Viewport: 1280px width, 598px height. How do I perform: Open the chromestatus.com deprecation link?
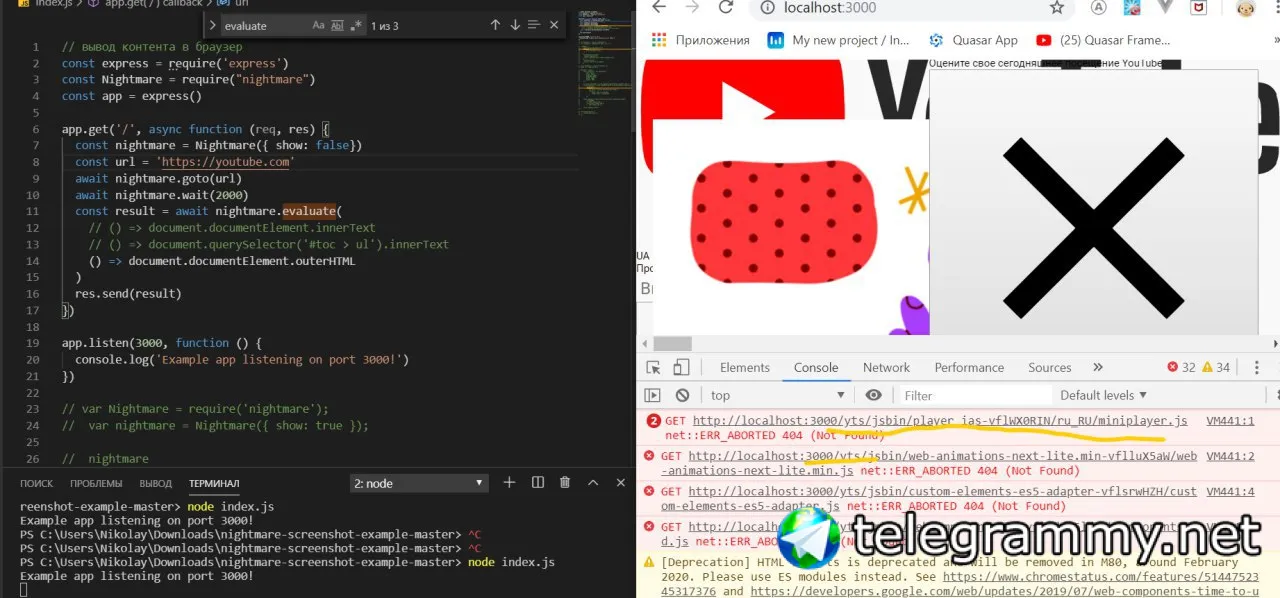coord(959,584)
